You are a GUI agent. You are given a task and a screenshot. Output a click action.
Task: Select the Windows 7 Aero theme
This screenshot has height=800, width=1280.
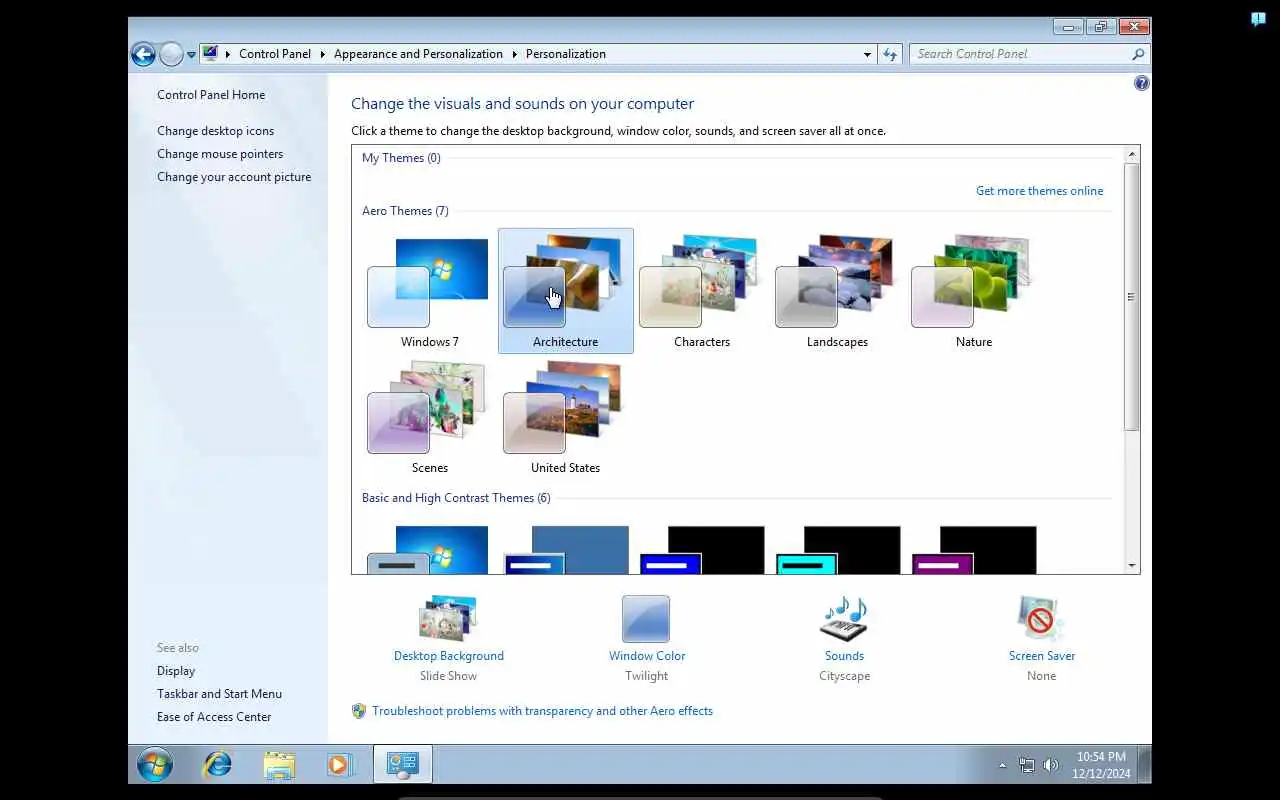(x=429, y=291)
